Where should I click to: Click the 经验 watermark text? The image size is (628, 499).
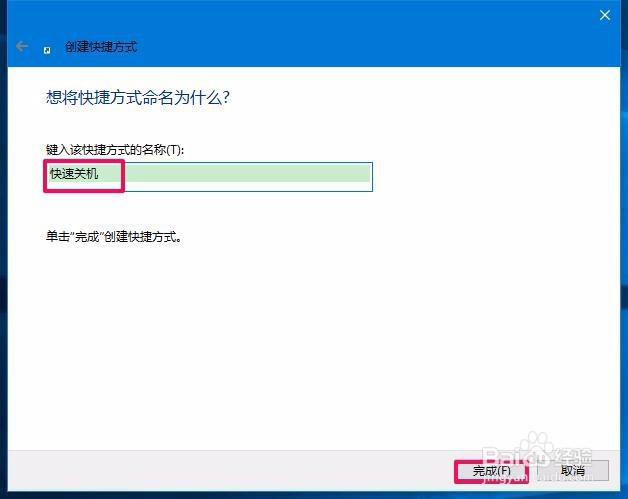(x=573, y=456)
